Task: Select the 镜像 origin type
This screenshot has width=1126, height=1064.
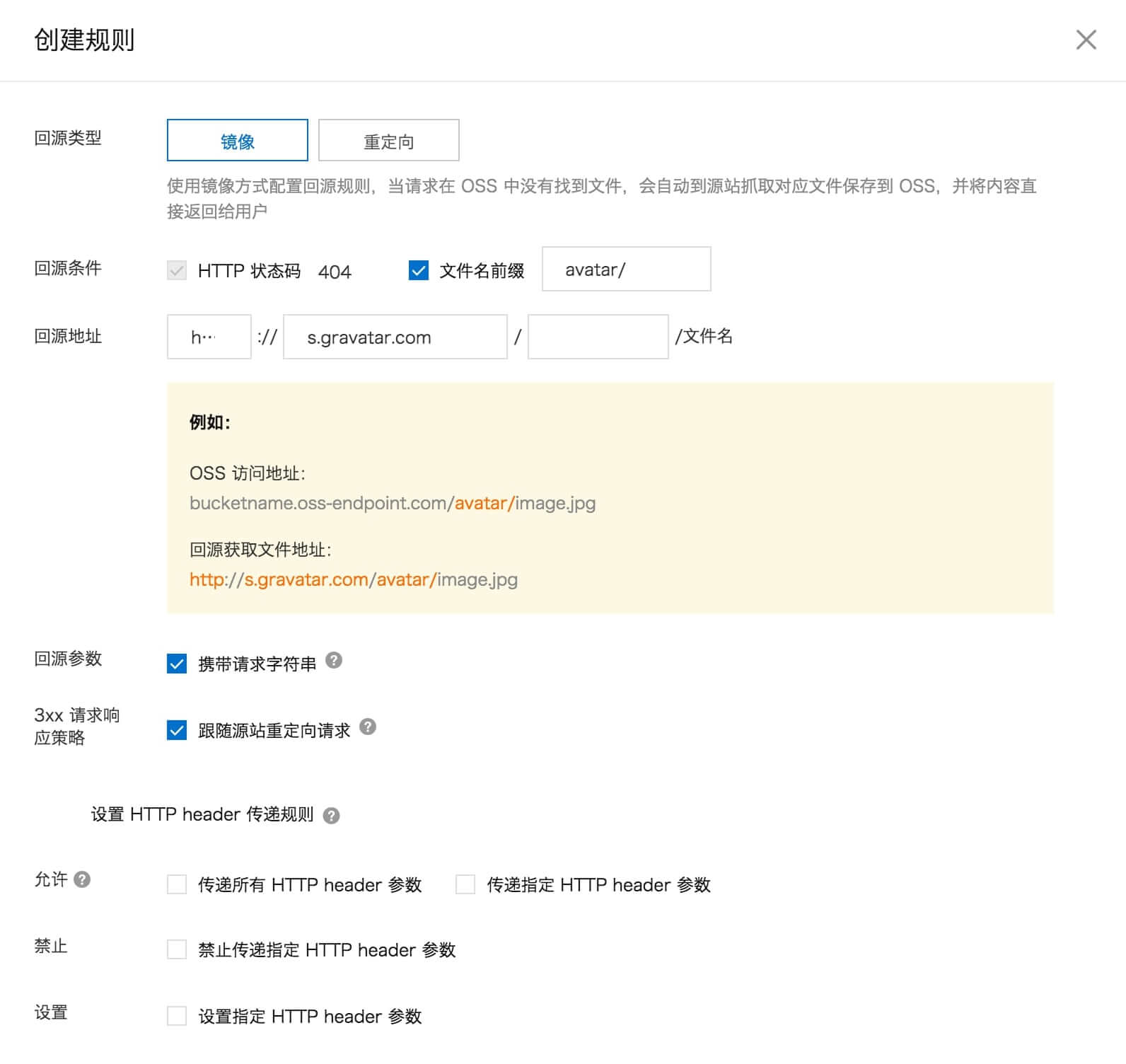Action: pos(237,141)
